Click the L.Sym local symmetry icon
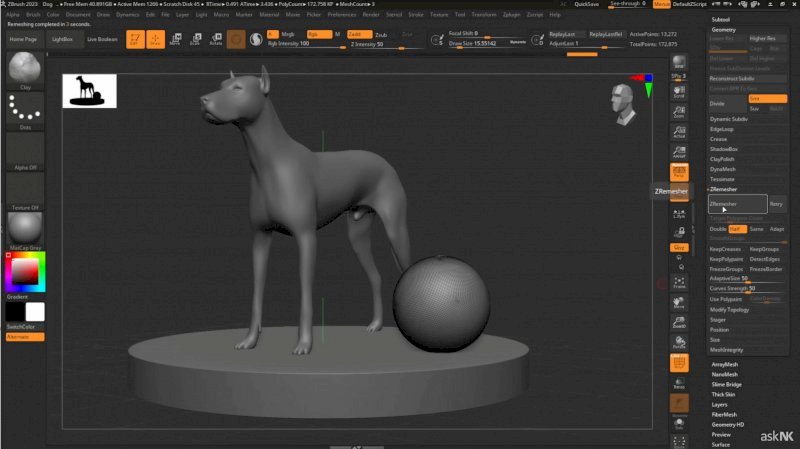 (x=679, y=214)
